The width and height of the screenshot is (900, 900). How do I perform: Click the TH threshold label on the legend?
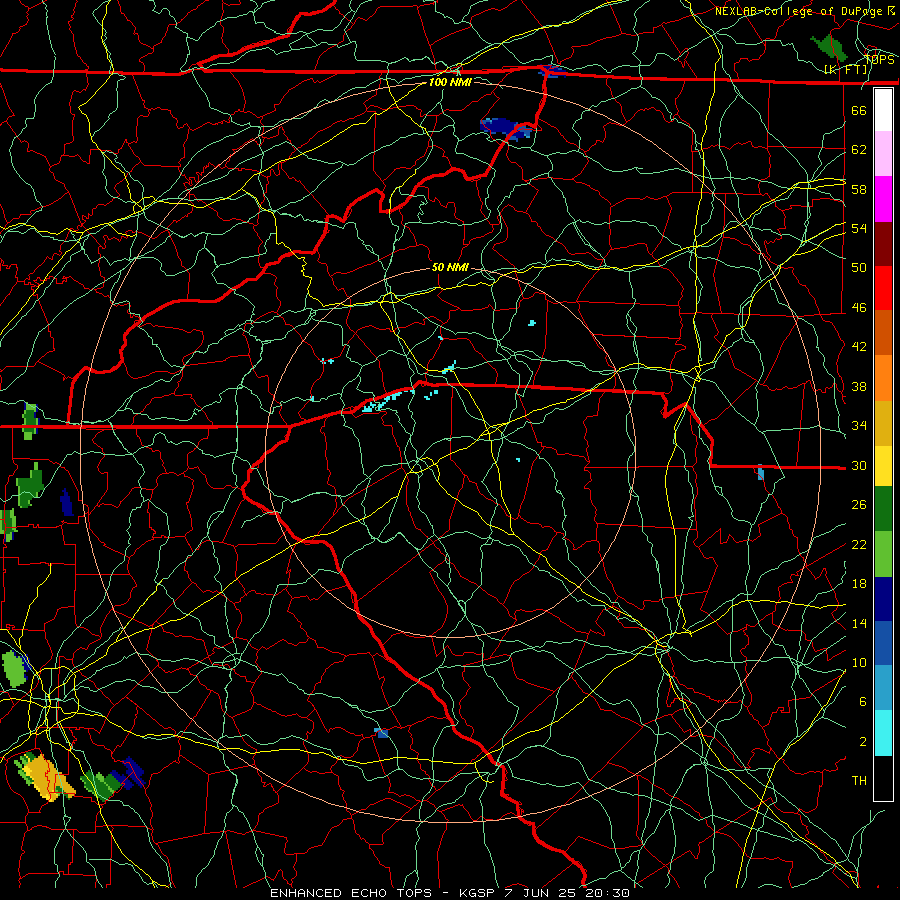[x=859, y=781]
